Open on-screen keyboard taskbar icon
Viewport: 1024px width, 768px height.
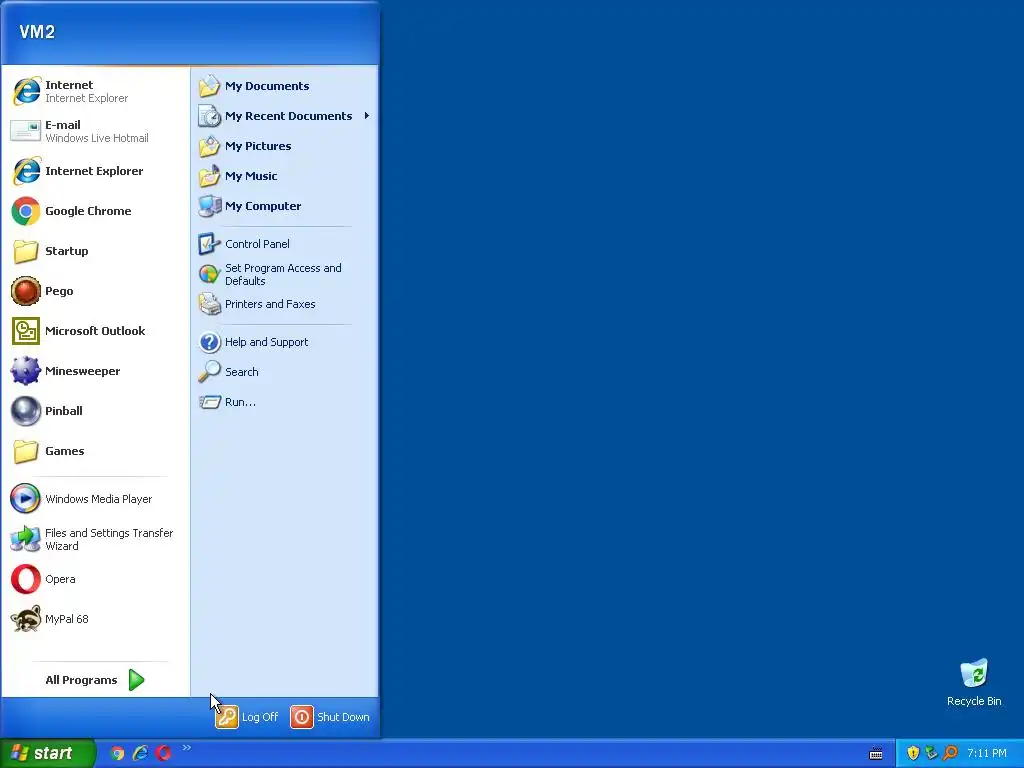876,754
